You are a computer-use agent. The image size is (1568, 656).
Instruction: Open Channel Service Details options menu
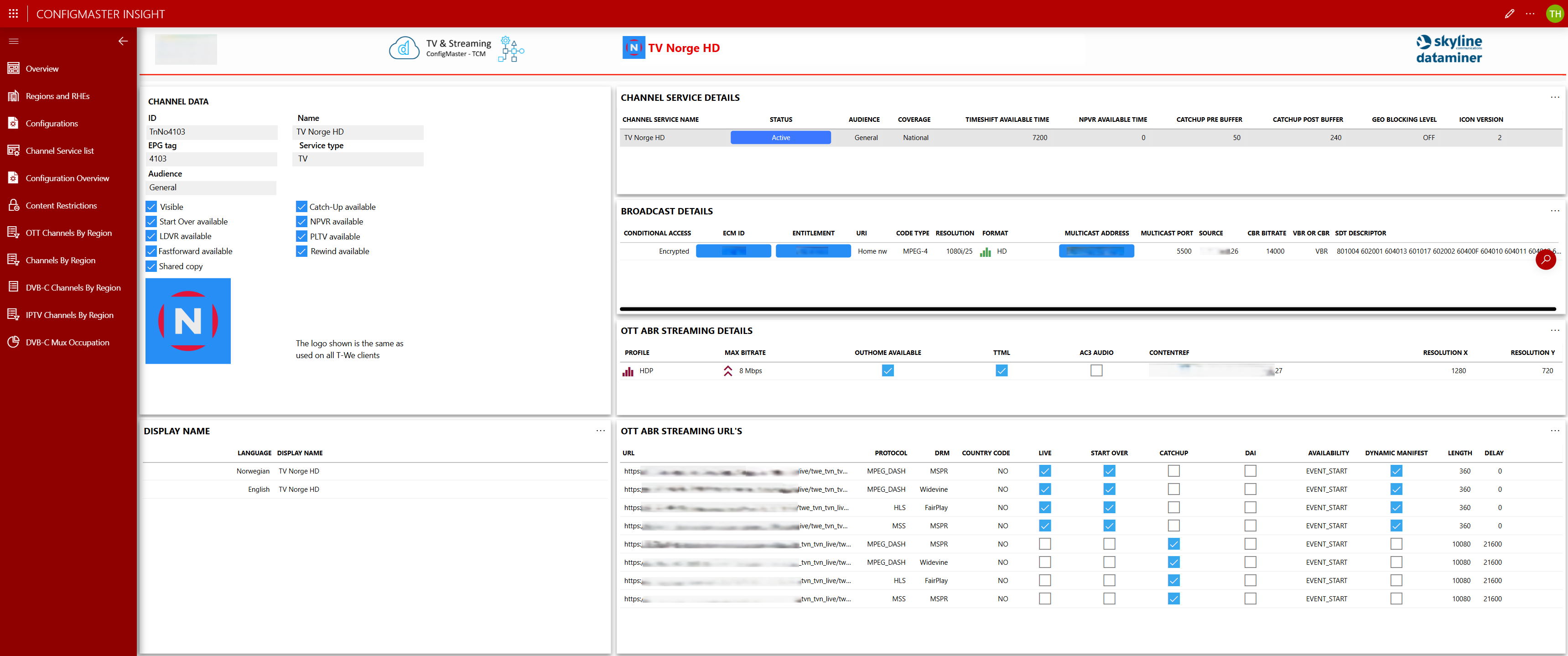[x=1555, y=98]
